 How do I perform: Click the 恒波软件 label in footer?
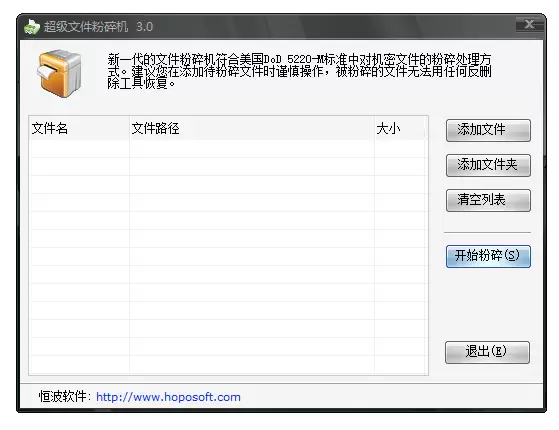62,396
